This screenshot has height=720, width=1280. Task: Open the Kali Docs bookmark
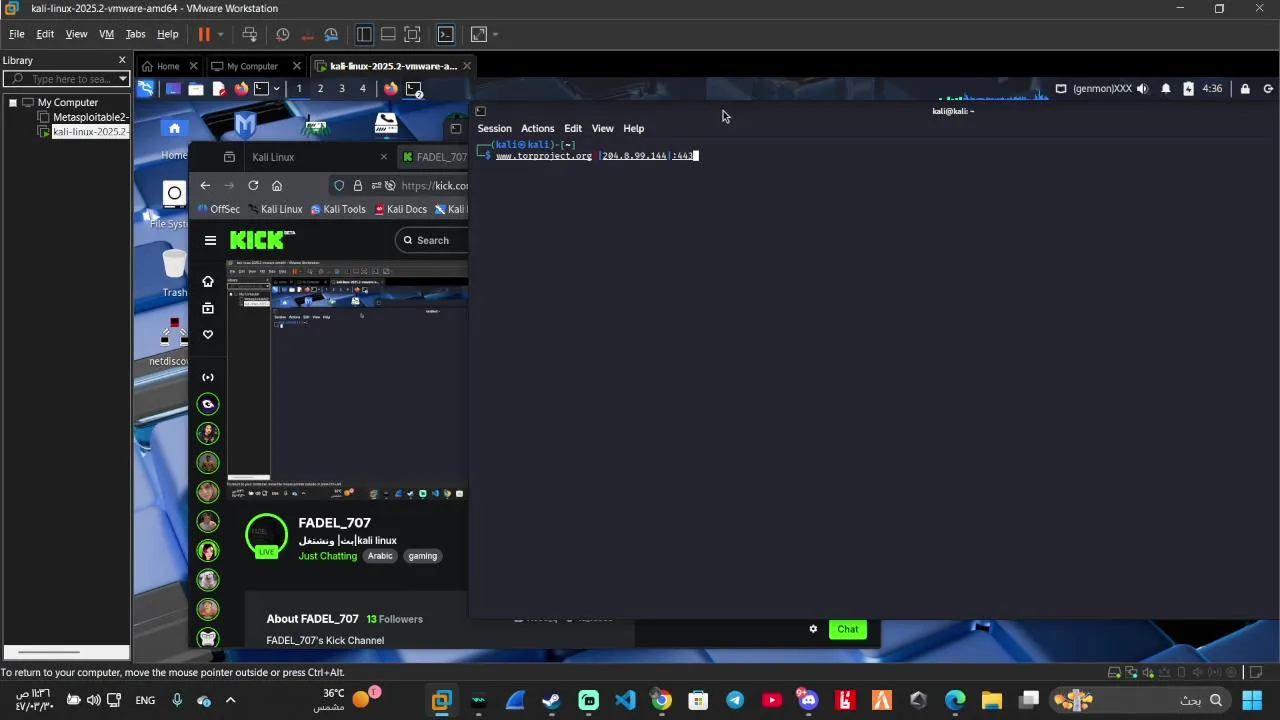[400, 209]
